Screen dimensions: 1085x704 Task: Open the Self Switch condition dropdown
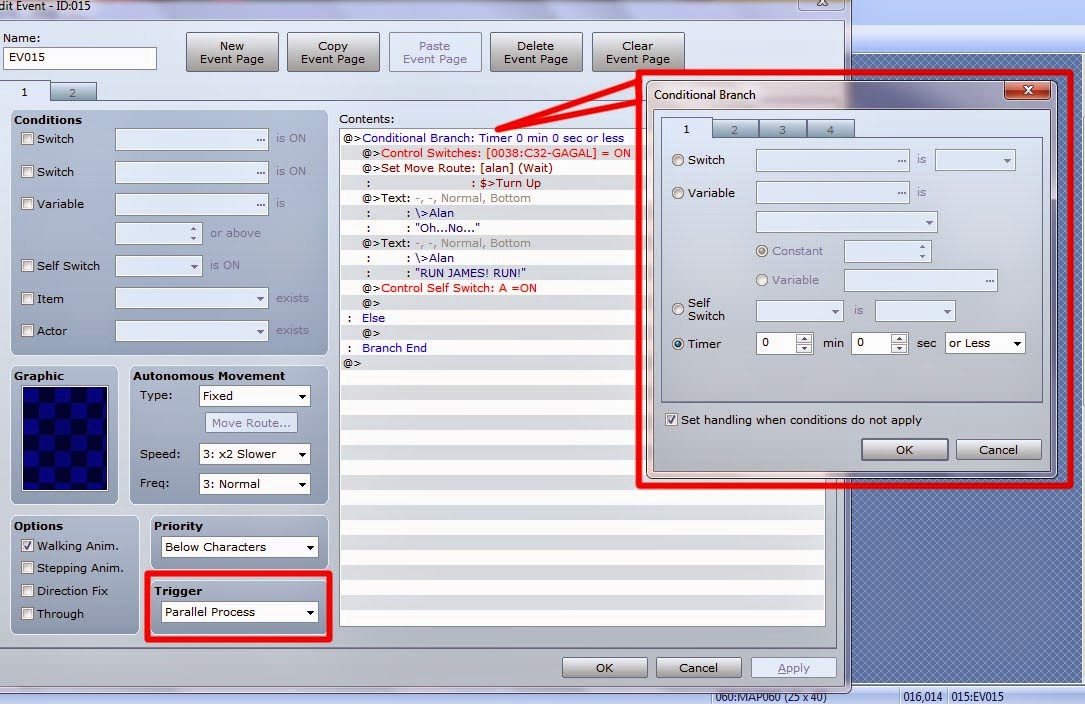pos(158,266)
